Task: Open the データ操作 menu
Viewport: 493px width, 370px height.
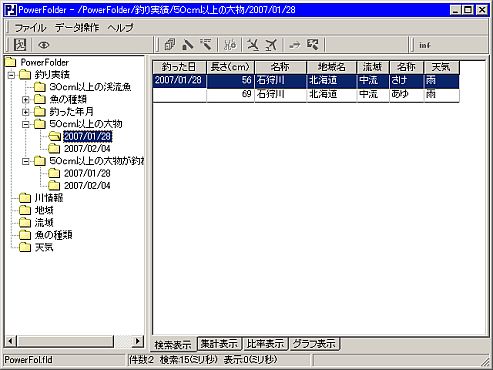Action: (x=77, y=28)
